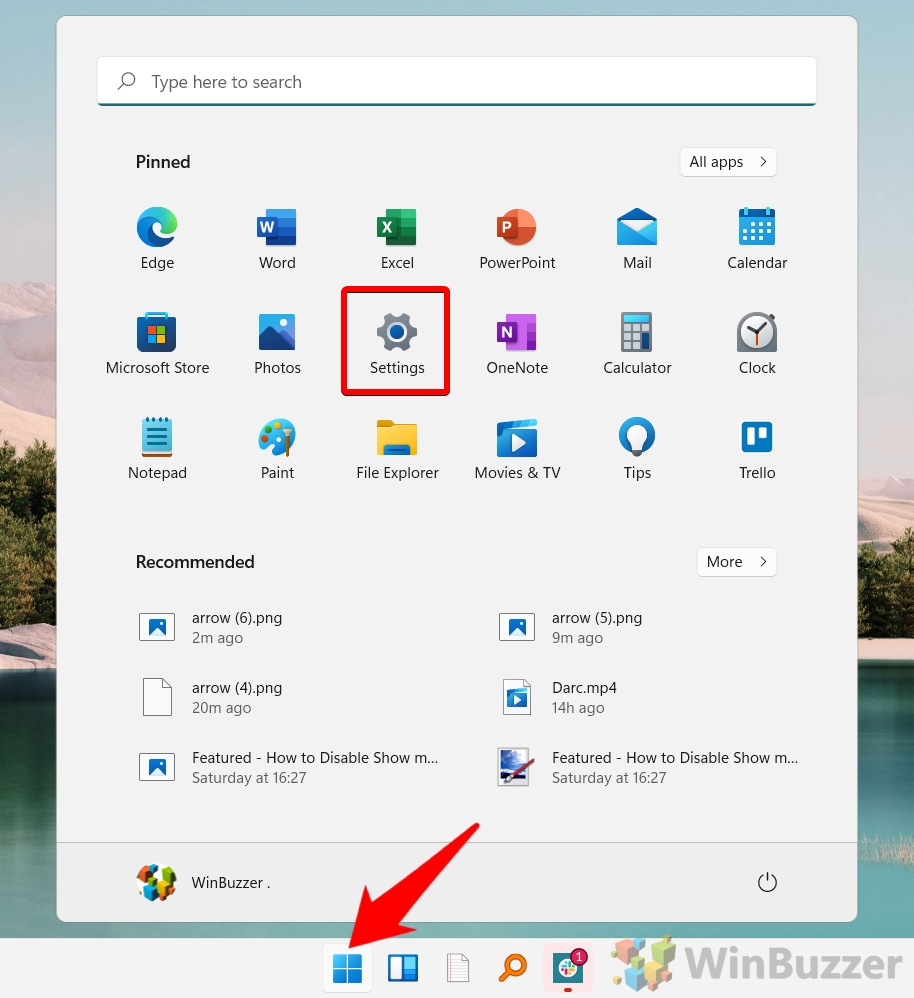Open the Calculator app
Image resolution: width=914 pixels, height=998 pixels.
[637, 343]
